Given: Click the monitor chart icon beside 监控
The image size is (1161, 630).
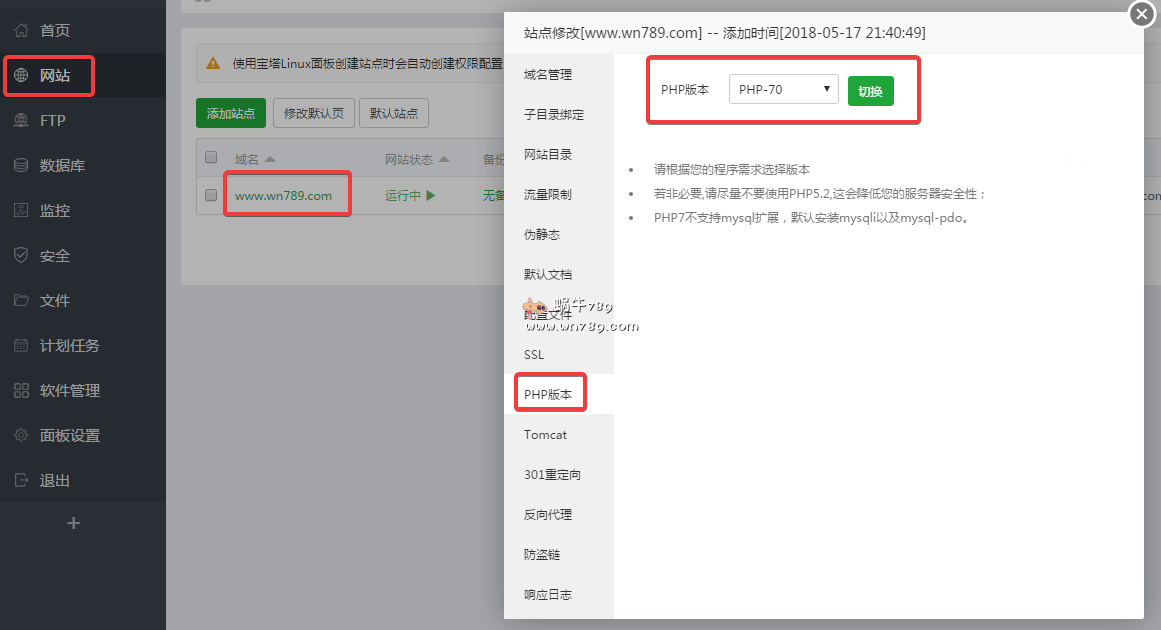Looking at the screenshot, I should (x=21, y=210).
